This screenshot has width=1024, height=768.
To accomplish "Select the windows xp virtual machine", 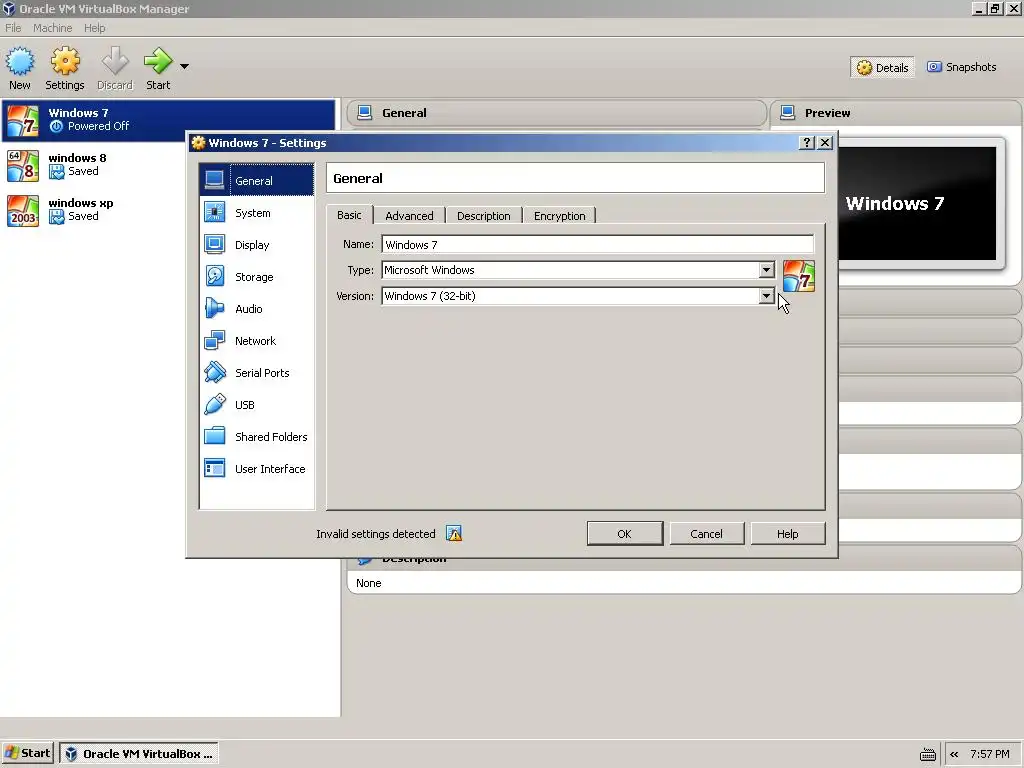I will (x=168, y=210).
